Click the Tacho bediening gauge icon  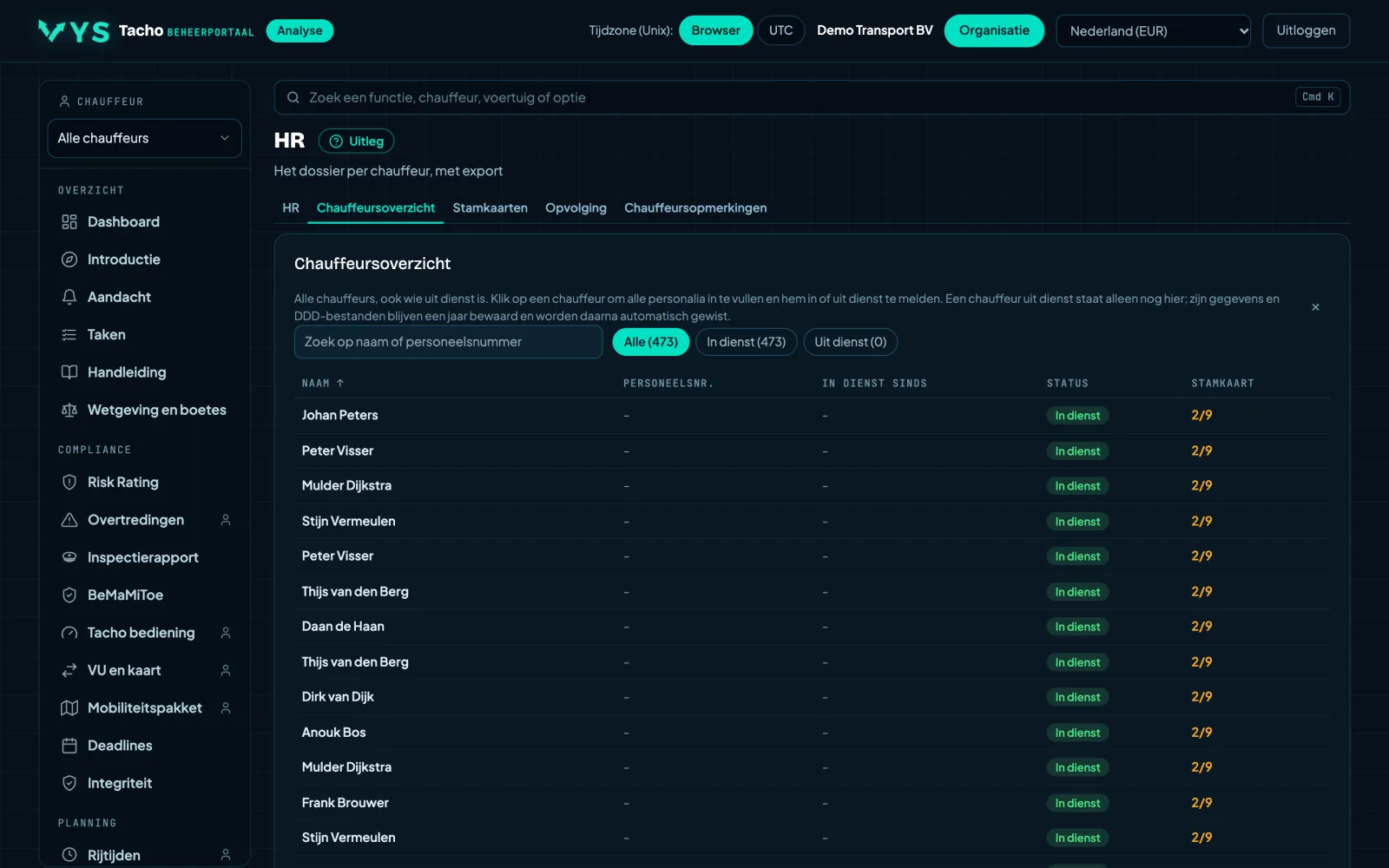(x=69, y=633)
